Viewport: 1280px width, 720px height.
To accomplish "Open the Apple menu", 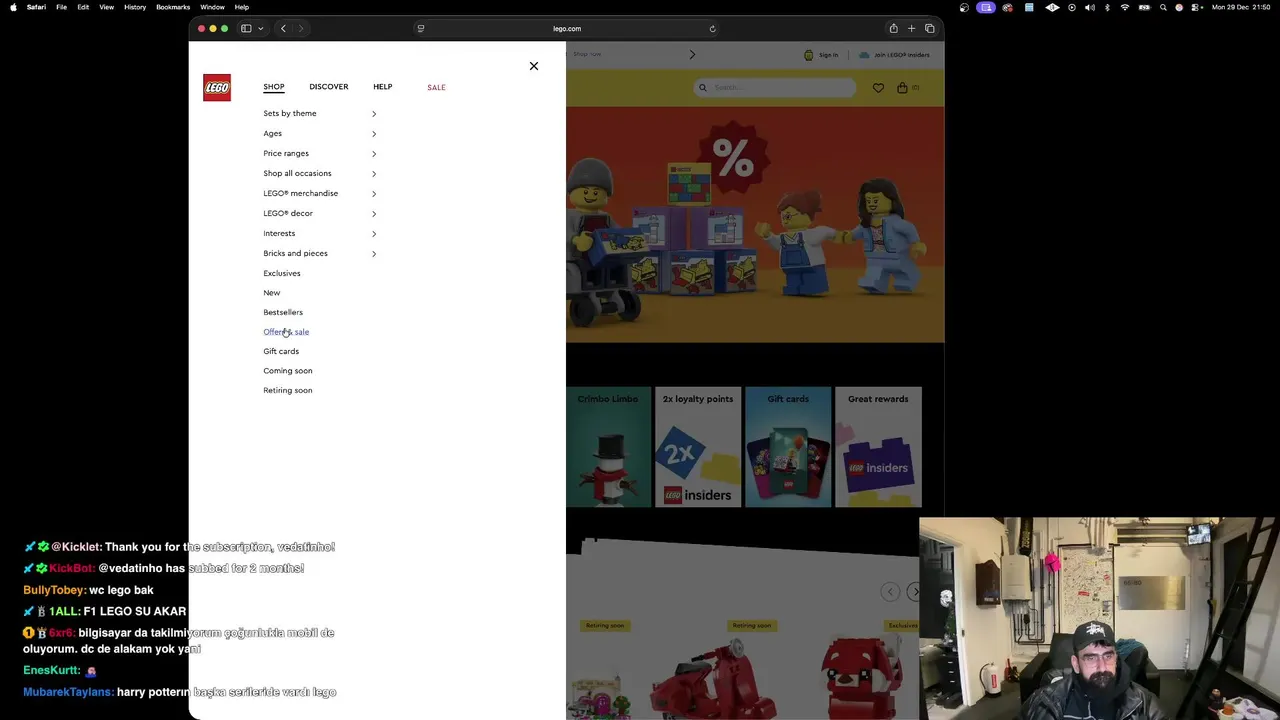I will [x=13, y=7].
